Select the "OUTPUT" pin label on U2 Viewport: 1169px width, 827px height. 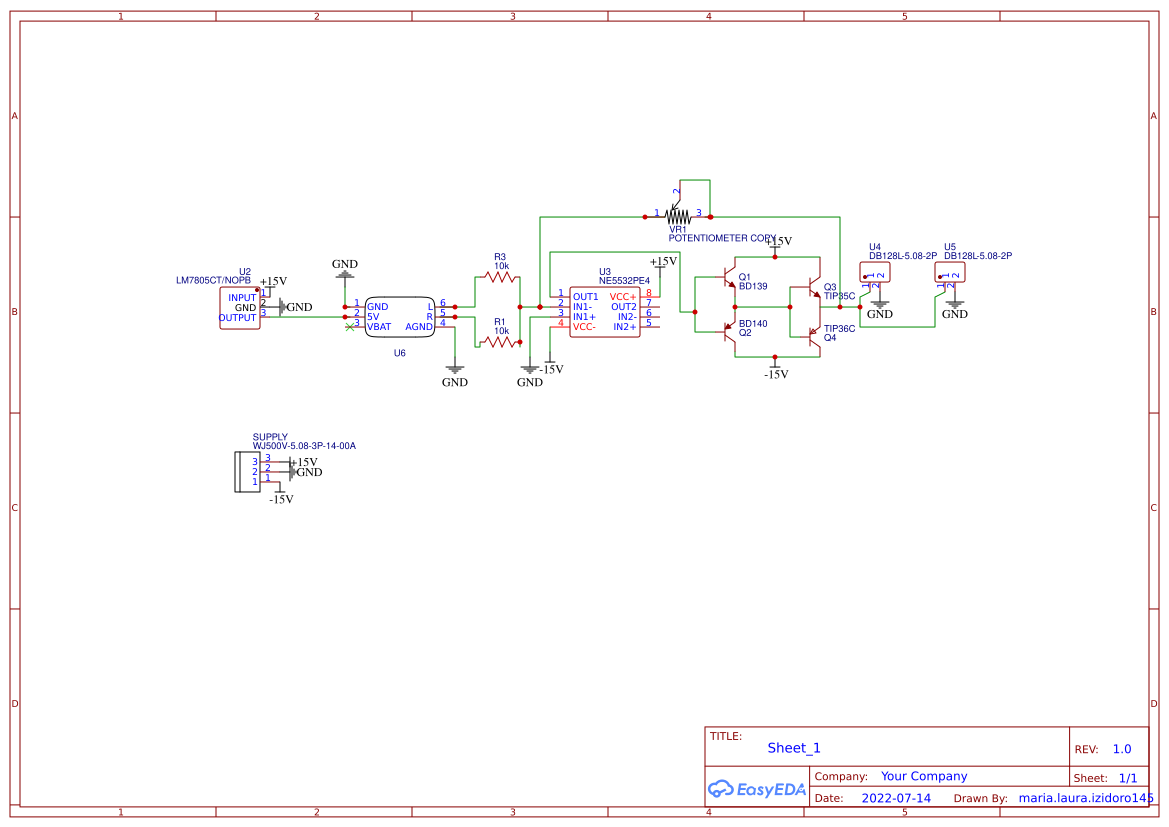(237, 318)
